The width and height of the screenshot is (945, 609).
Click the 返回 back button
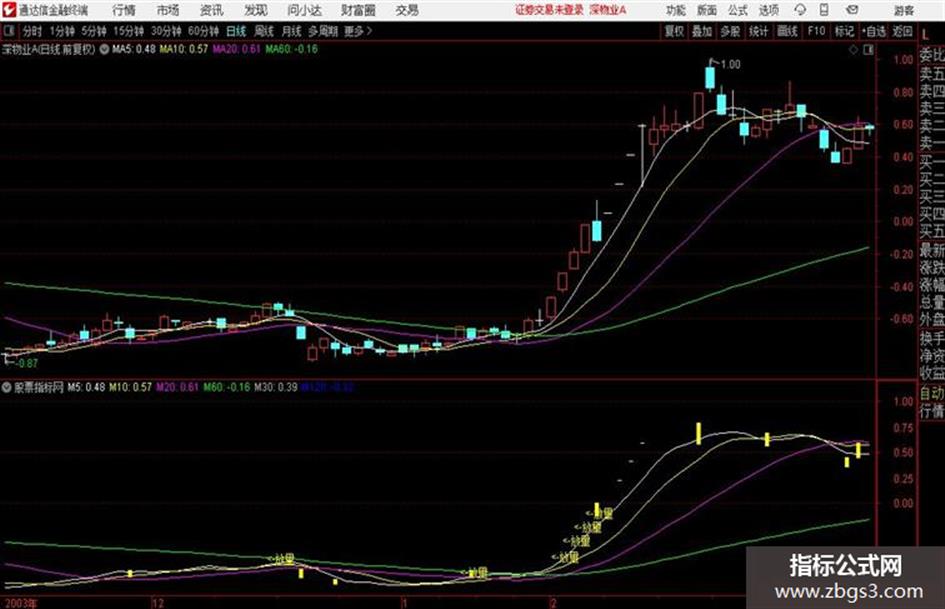pyautogui.click(x=902, y=31)
